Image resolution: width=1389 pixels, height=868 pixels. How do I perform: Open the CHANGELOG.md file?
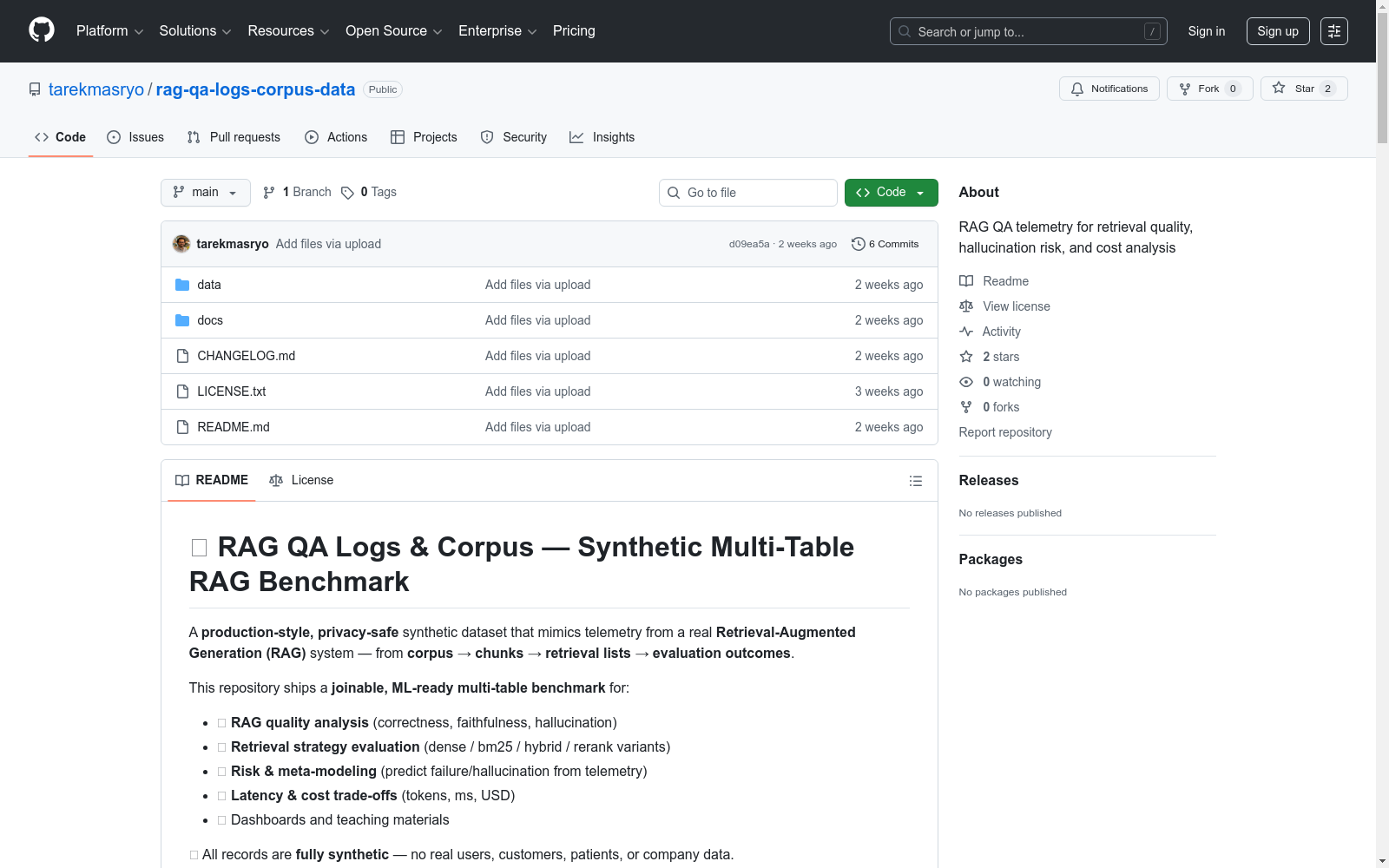pyautogui.click(x=247, y=356)
